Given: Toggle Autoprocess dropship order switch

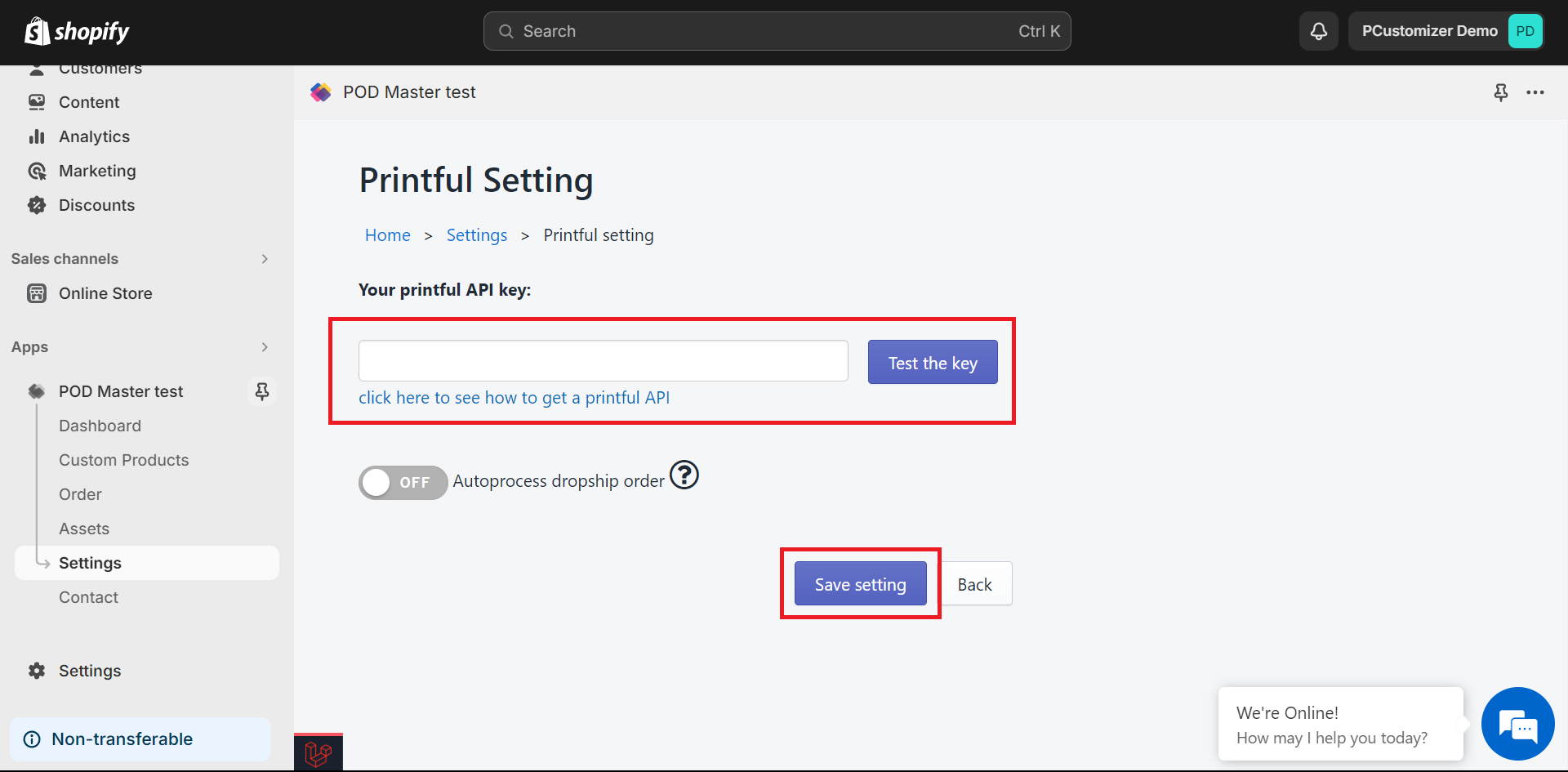Looking at the screenshot, I should (x=403, y=482).
